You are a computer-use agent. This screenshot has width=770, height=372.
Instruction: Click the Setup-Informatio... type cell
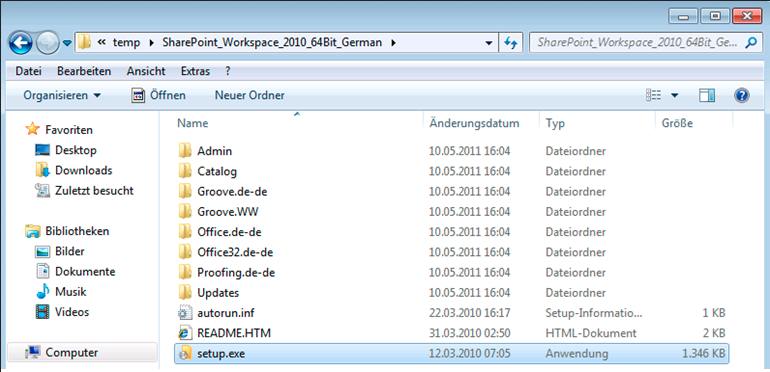click(594, 313)
